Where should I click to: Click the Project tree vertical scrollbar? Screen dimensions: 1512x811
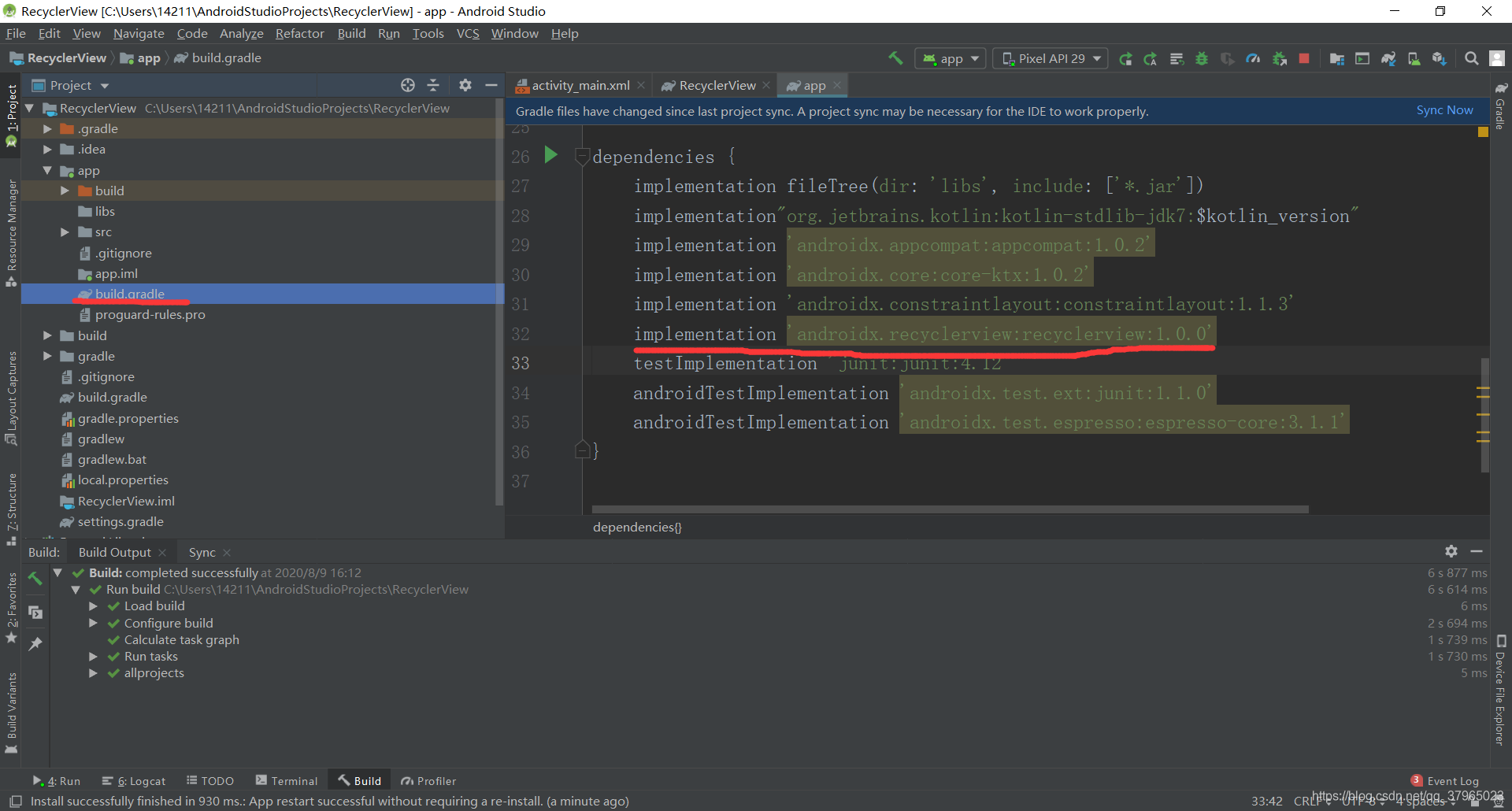pyautogui.click(x=499, y=302)
